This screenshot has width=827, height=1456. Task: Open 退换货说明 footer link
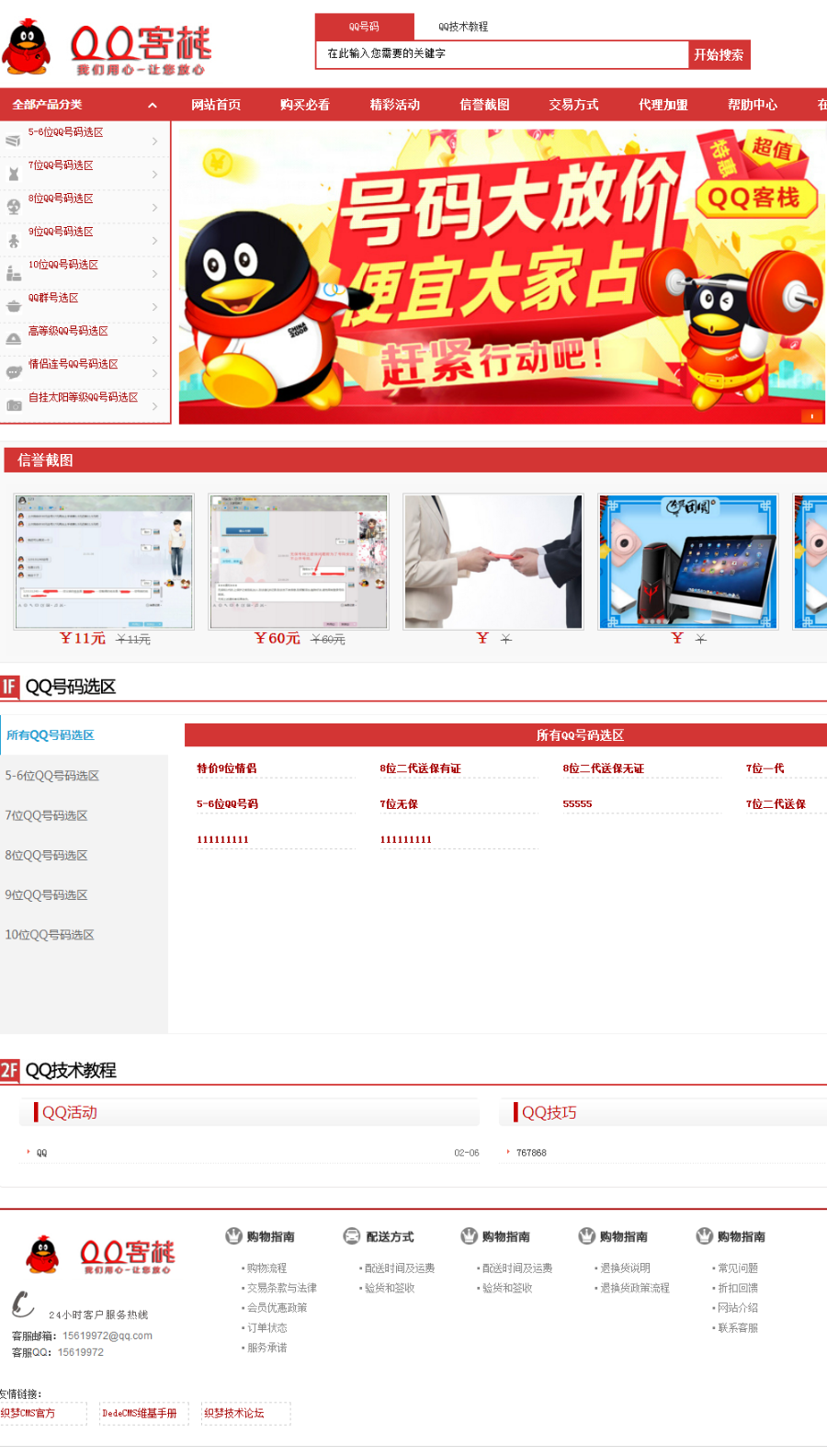pyautogui.click(x=625, y=1268)
